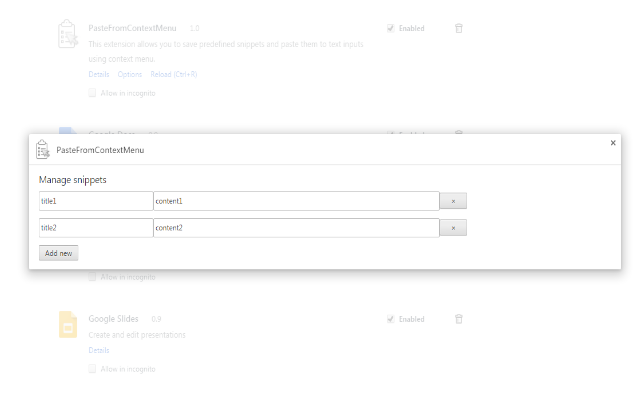
Task: Focus the content2 input field
Action: pos(296,228)
